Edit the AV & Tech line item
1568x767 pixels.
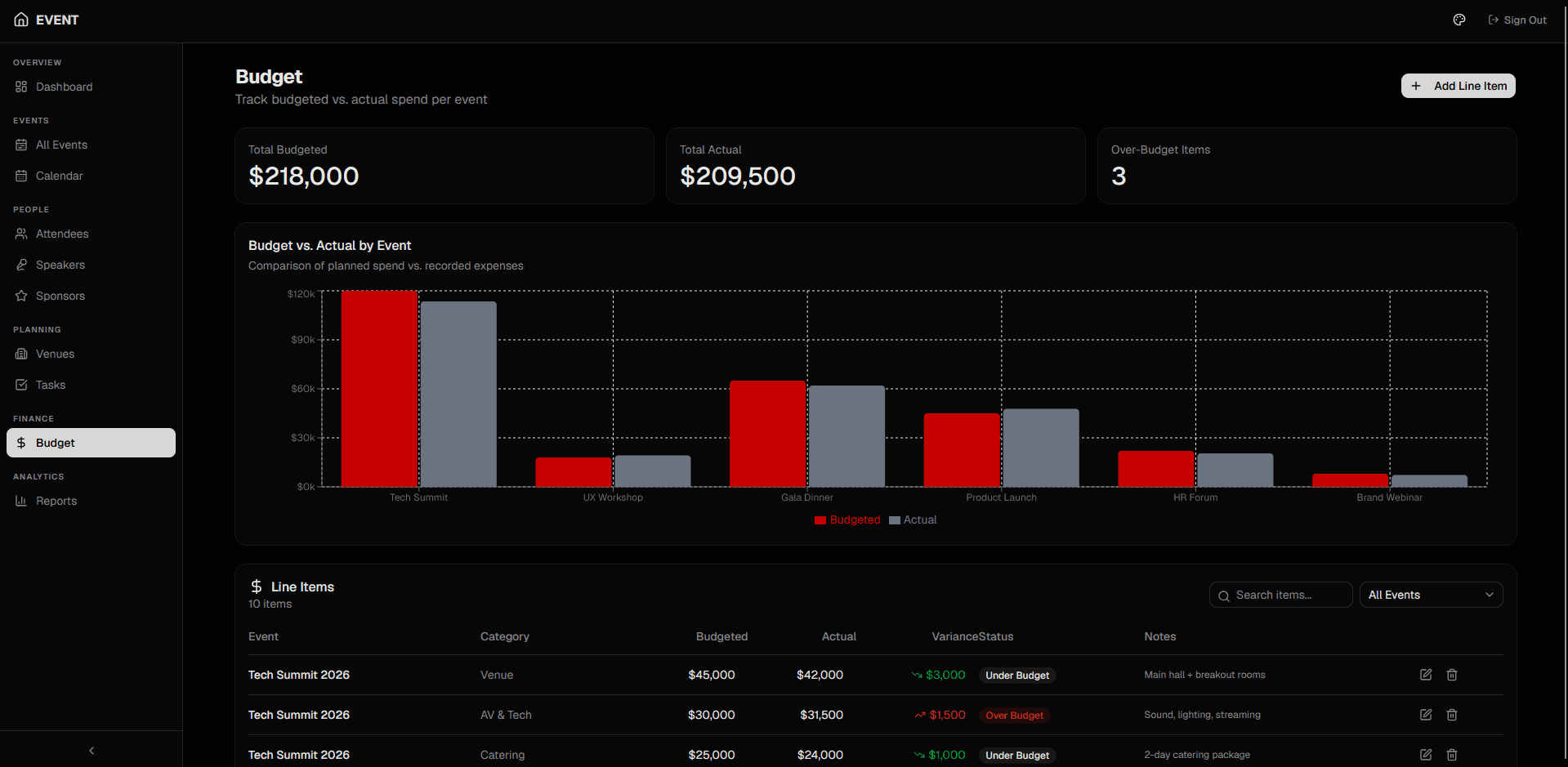(x=1426, y=715)
